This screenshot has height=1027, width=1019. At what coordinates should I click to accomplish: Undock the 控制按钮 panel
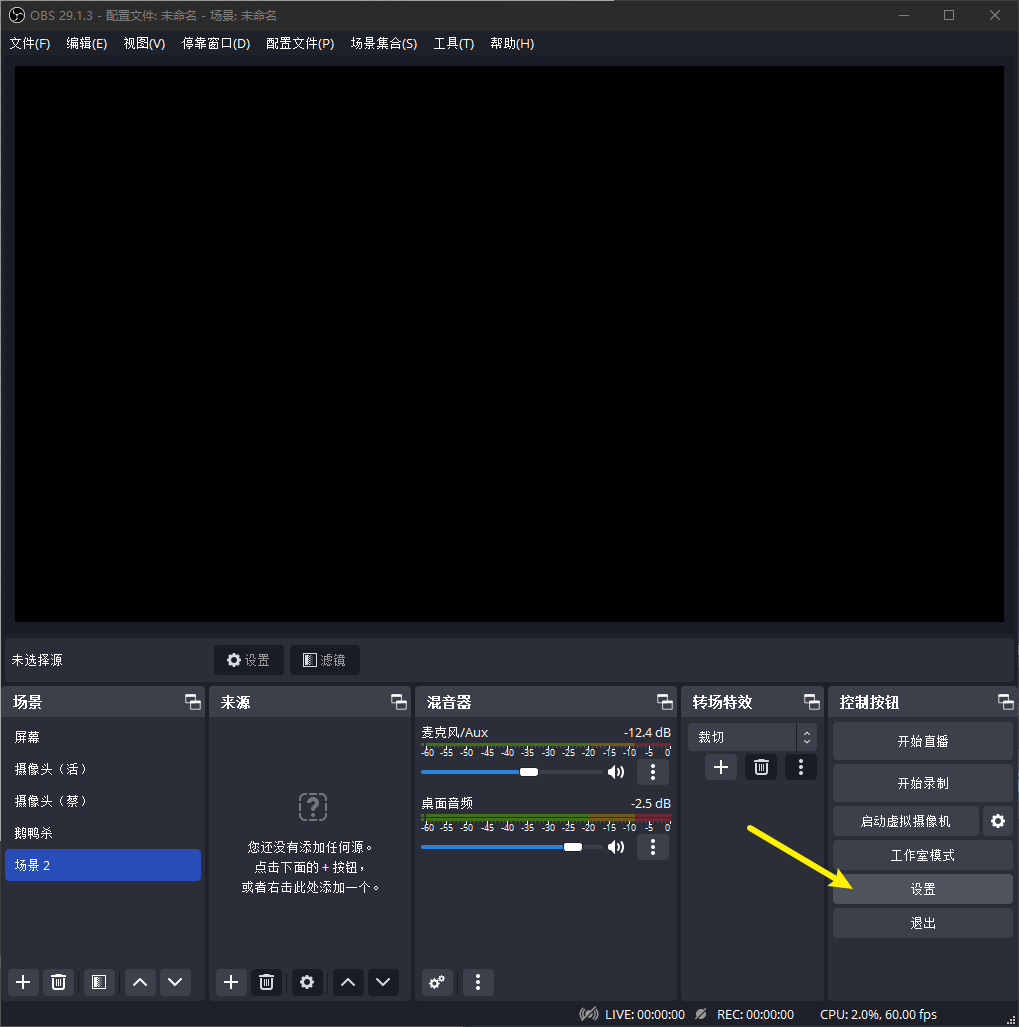pos(1006,702)
